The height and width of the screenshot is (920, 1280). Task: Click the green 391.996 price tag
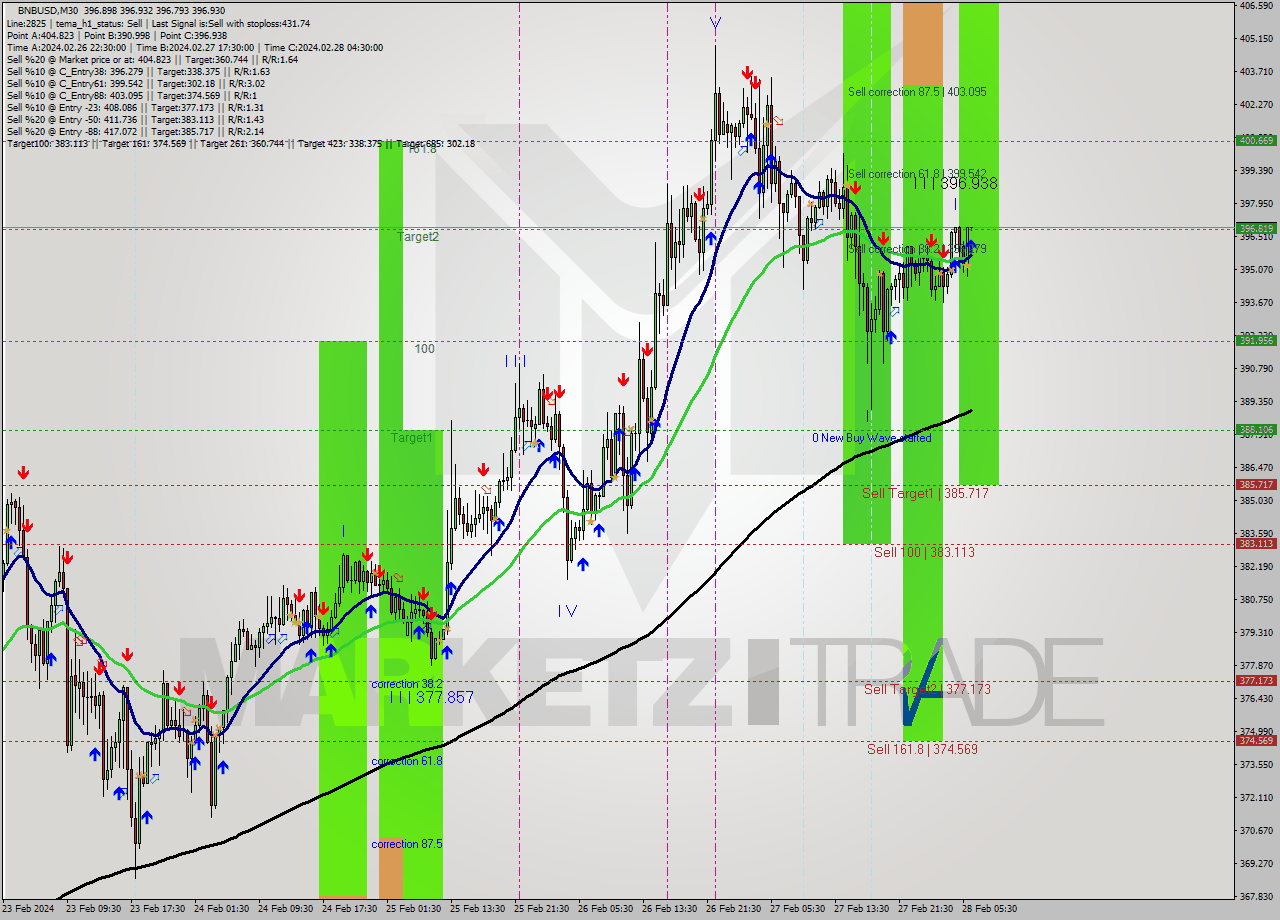coord(1256,340)
